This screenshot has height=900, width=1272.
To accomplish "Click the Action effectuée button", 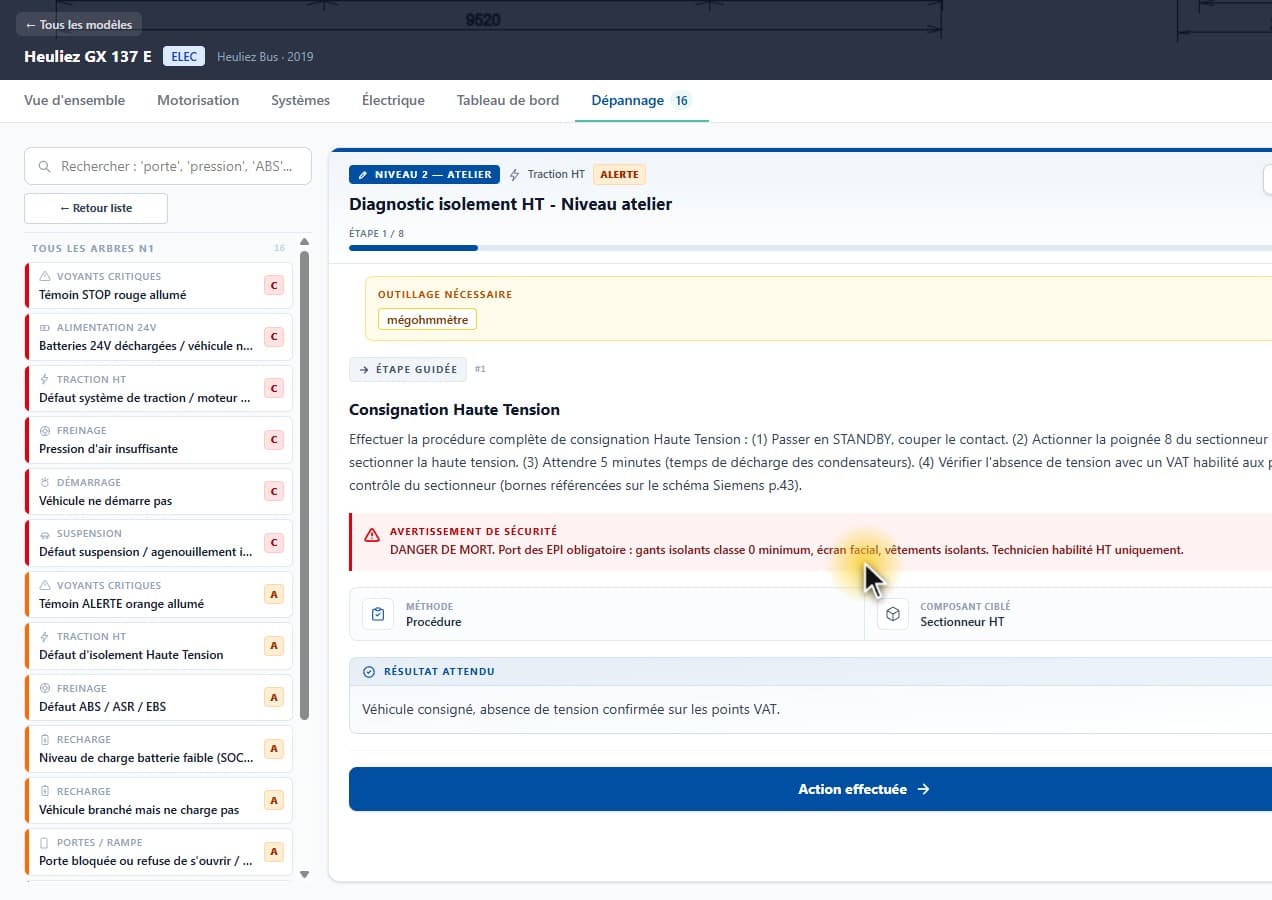I will pos(810,789).
